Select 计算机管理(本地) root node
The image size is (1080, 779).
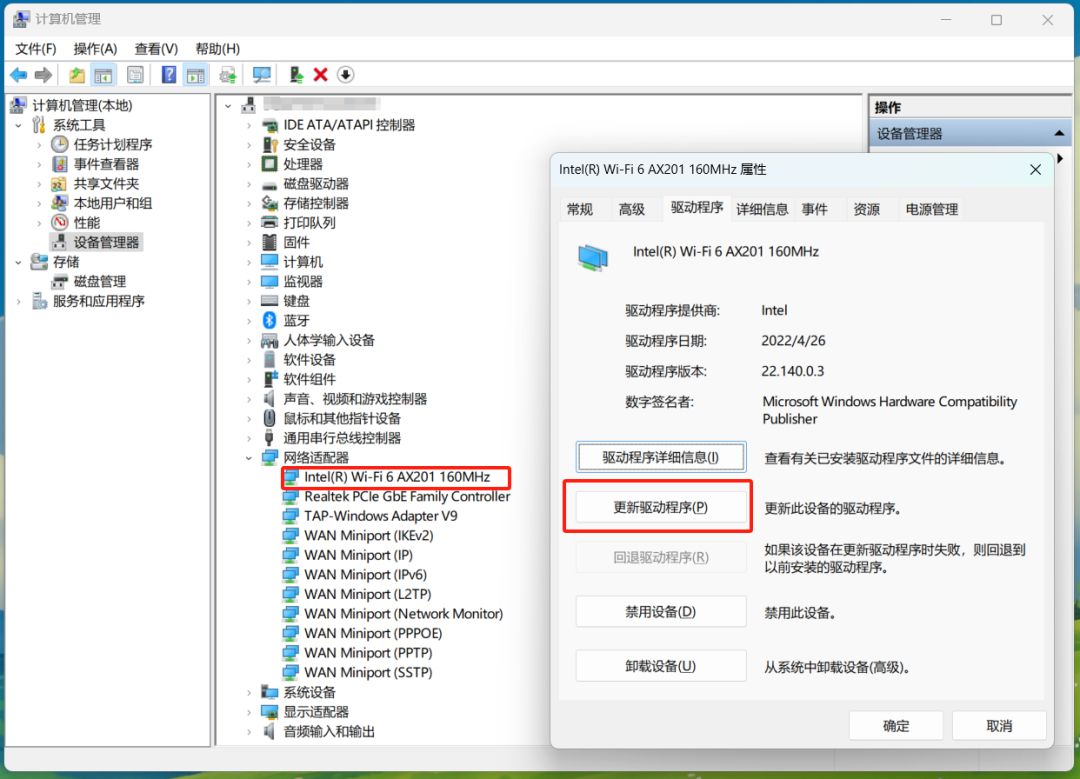click(82, 105)
